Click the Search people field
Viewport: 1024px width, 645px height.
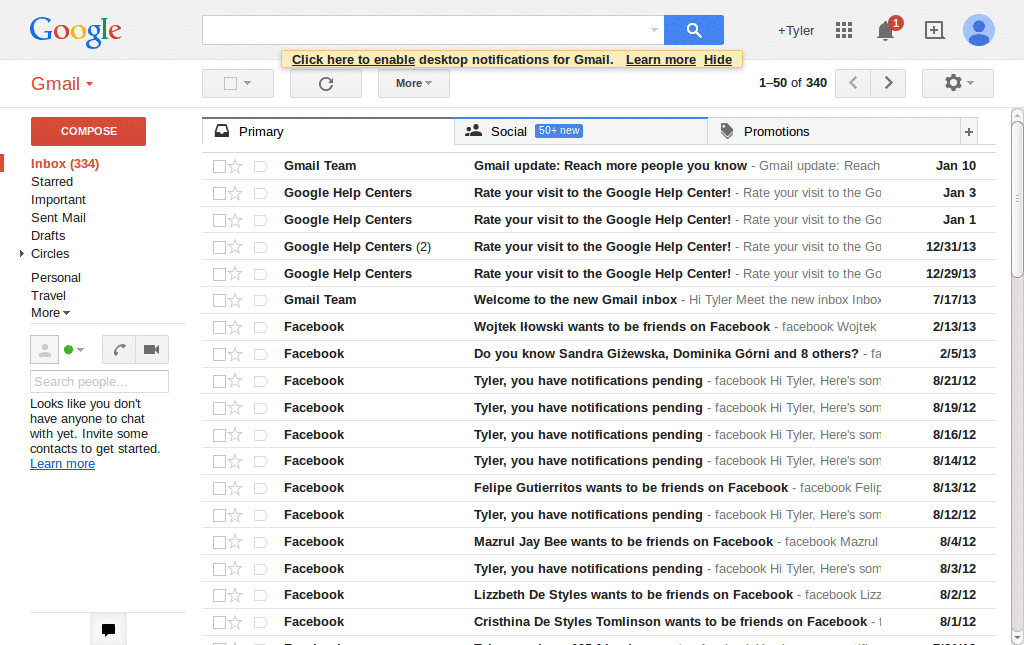click(x=99, y=381)
